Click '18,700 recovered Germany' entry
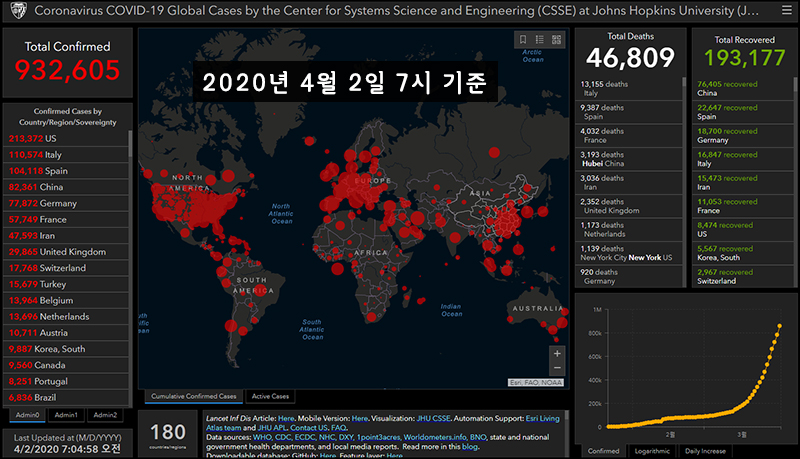This screenshot has width=800, height=459. tap(742, 135)
